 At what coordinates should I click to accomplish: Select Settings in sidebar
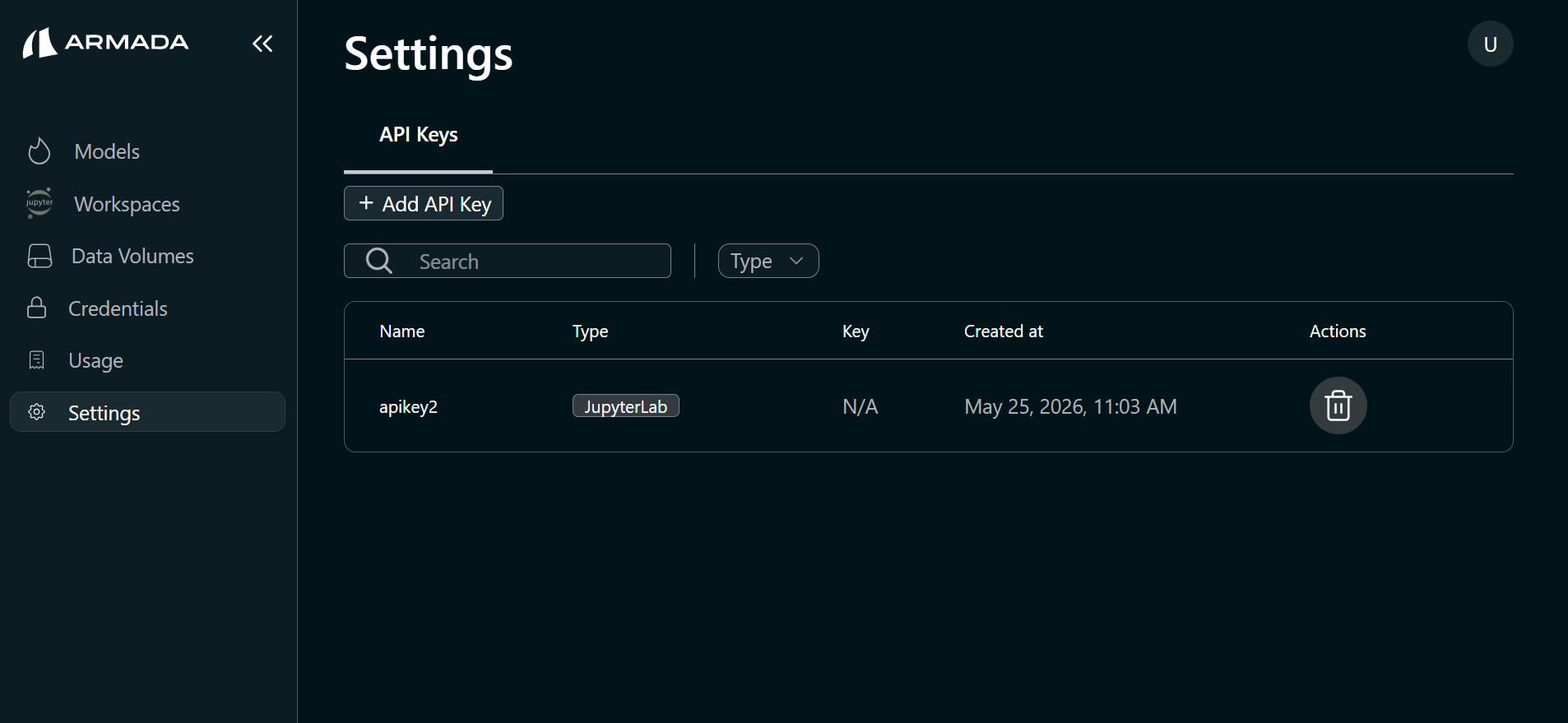[x=147, y=412]
